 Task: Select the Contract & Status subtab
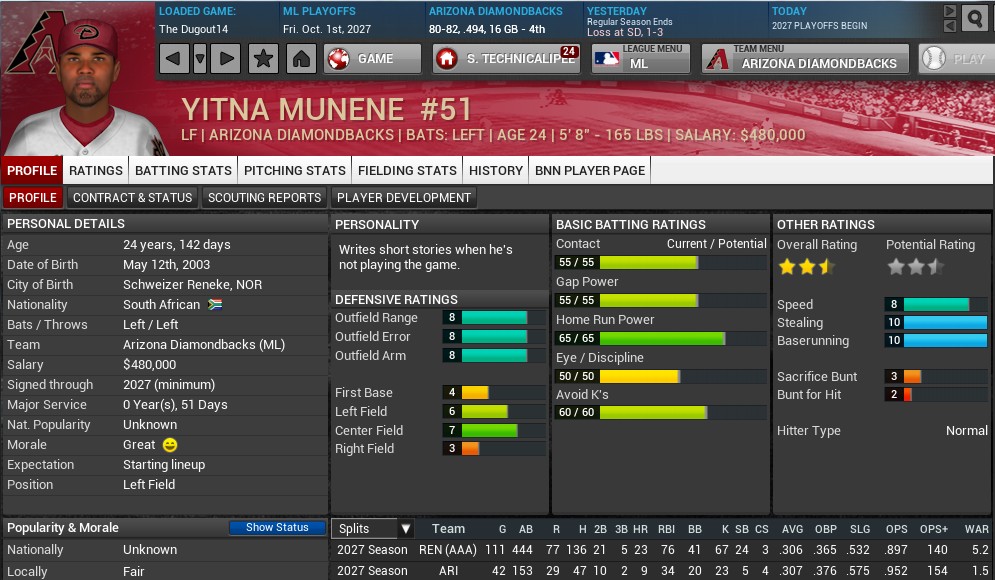click(x=132, y=198)
